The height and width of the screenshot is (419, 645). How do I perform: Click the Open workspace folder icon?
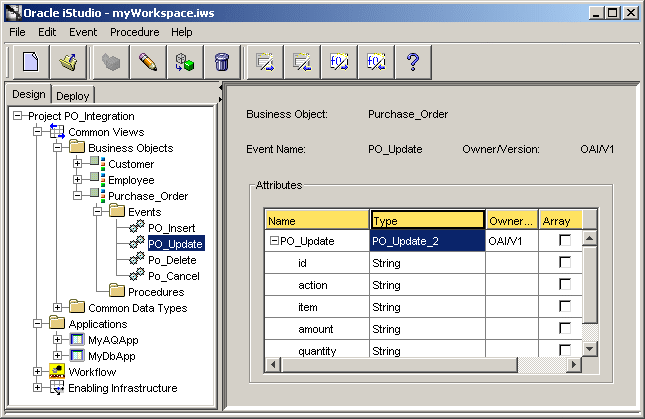tap(68, 62)
